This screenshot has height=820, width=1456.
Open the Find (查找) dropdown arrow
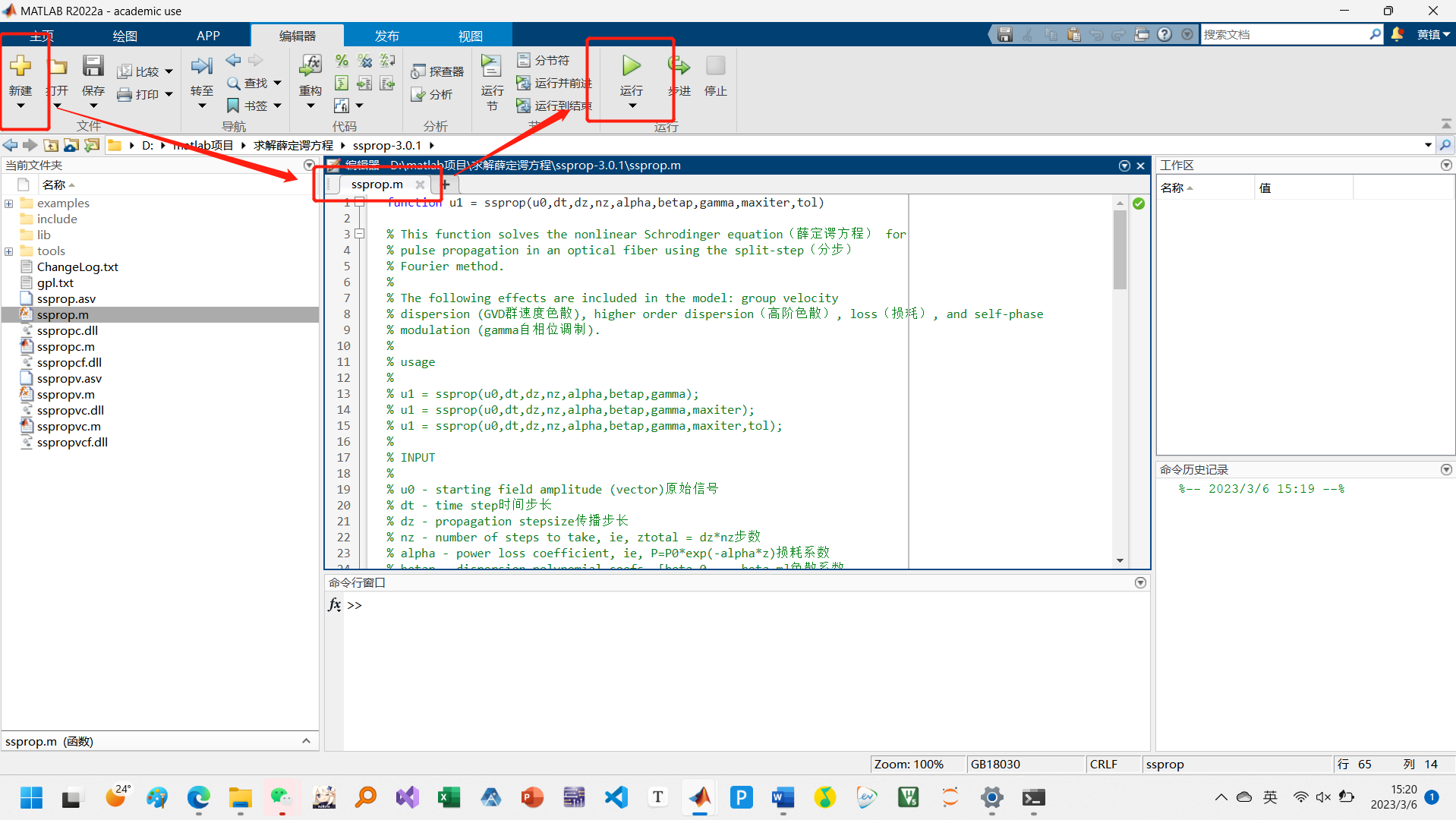(278, 83)
